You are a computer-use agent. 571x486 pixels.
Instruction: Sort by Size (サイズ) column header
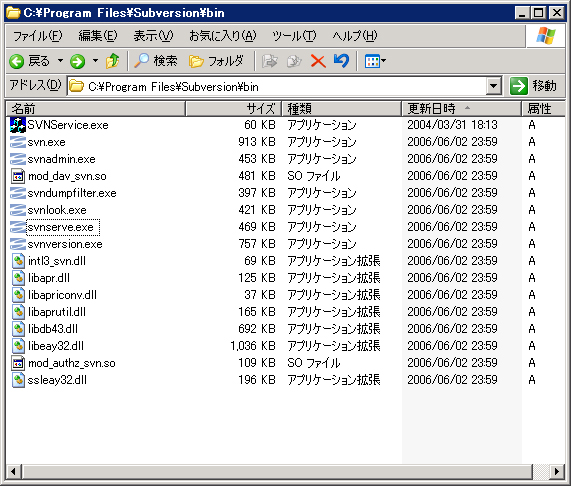[x=233, y=108]
